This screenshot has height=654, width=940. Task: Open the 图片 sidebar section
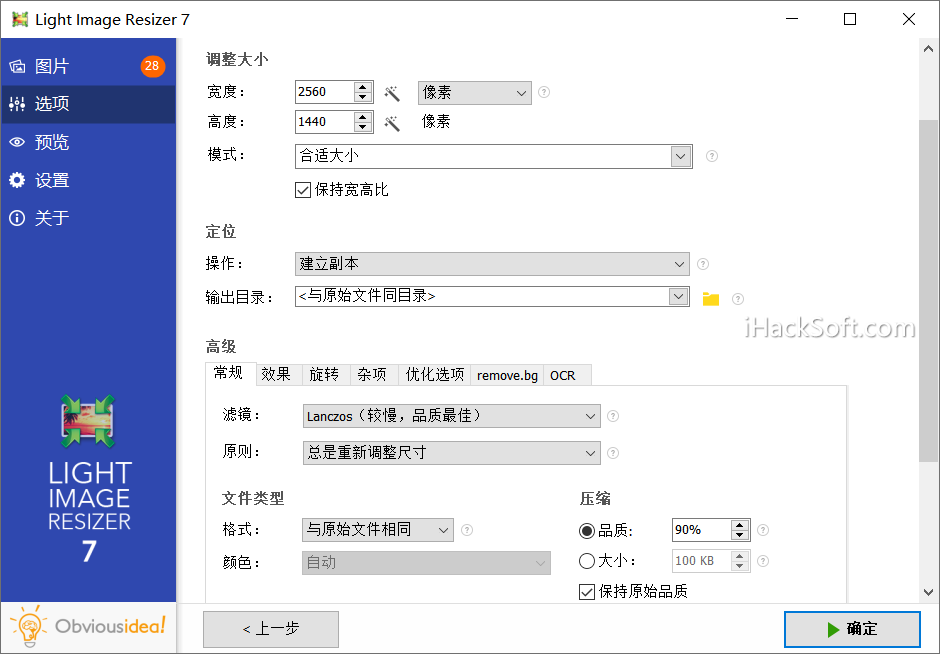(88, 66)
